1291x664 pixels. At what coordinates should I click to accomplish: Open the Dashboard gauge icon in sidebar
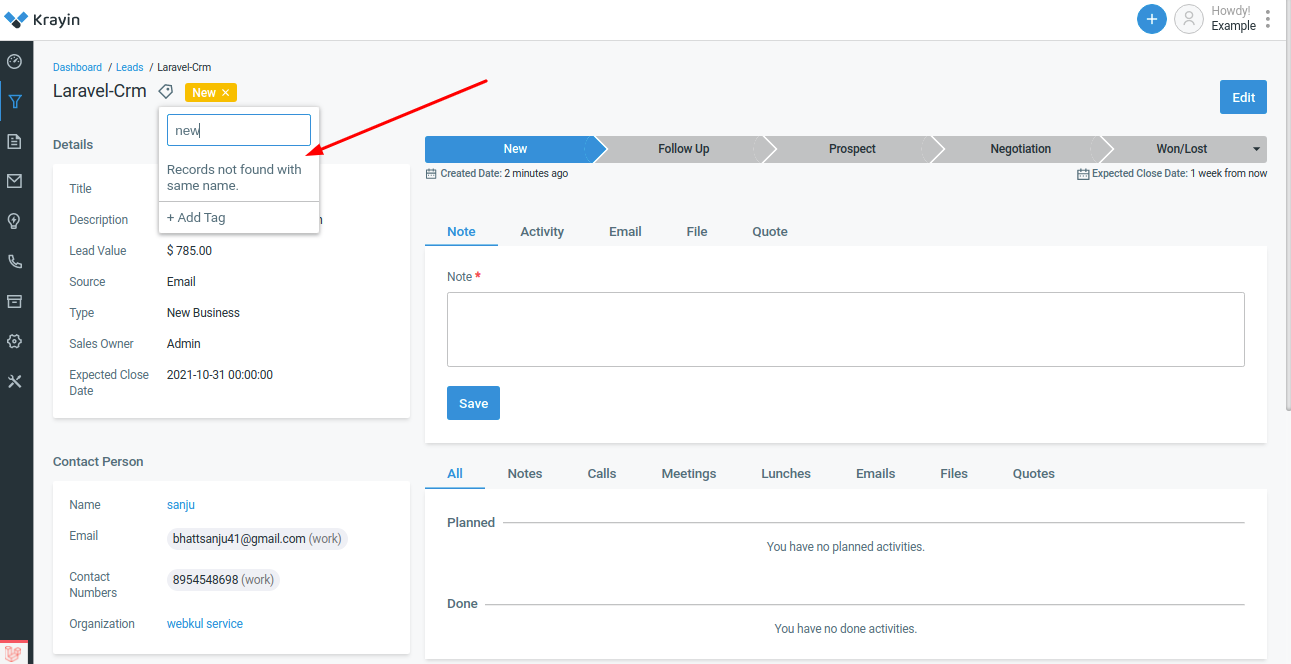[15, 61]
